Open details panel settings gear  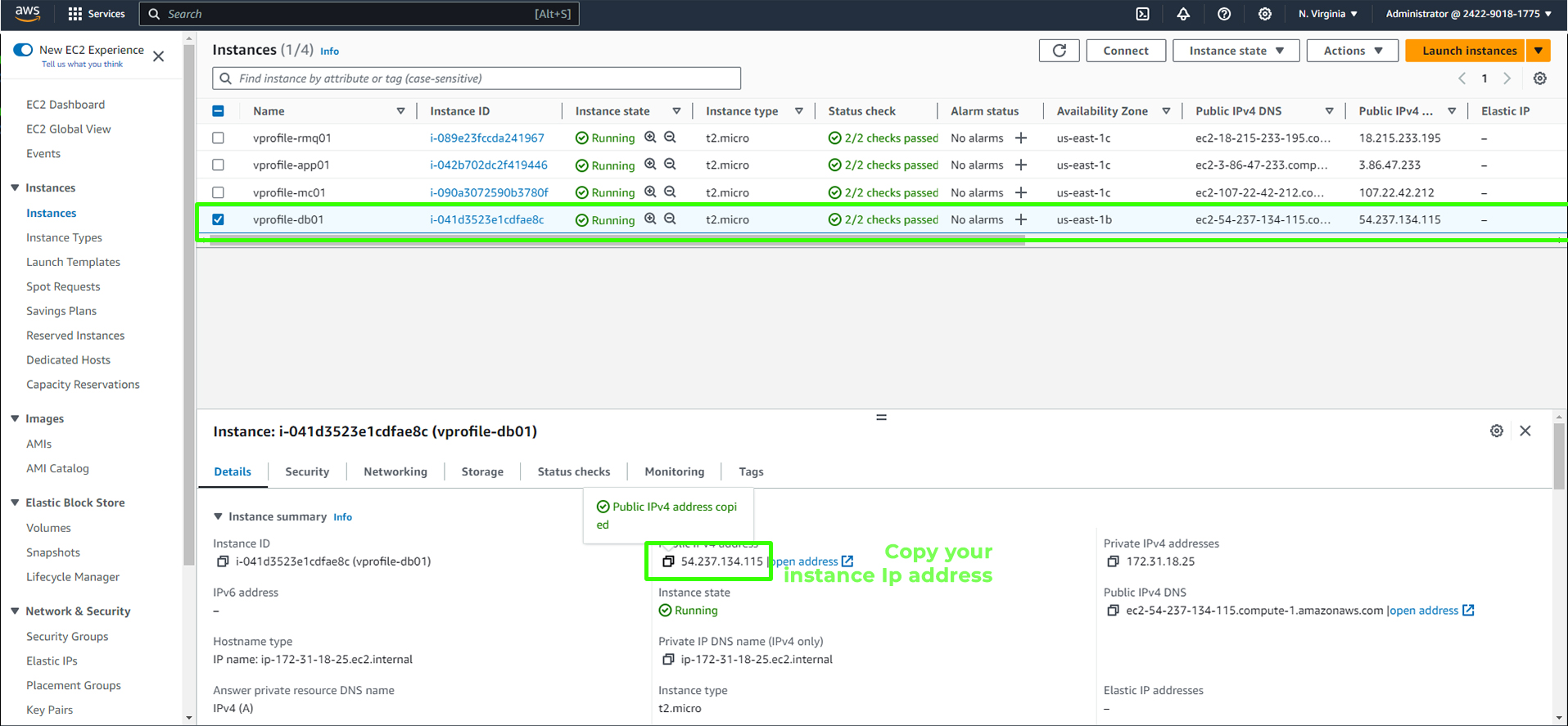click(1497, 431)
